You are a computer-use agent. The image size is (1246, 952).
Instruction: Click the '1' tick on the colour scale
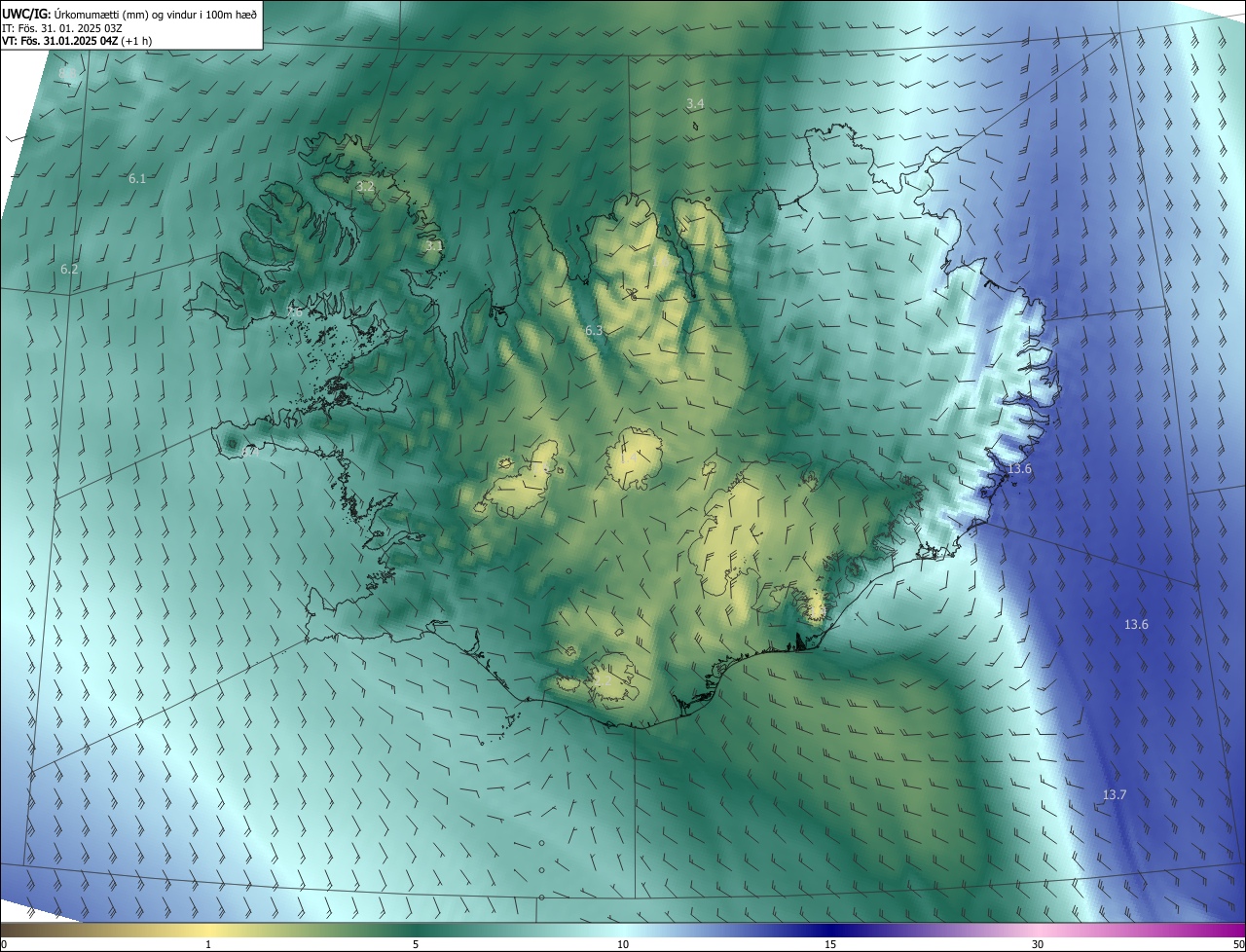(x=208, y=944)
